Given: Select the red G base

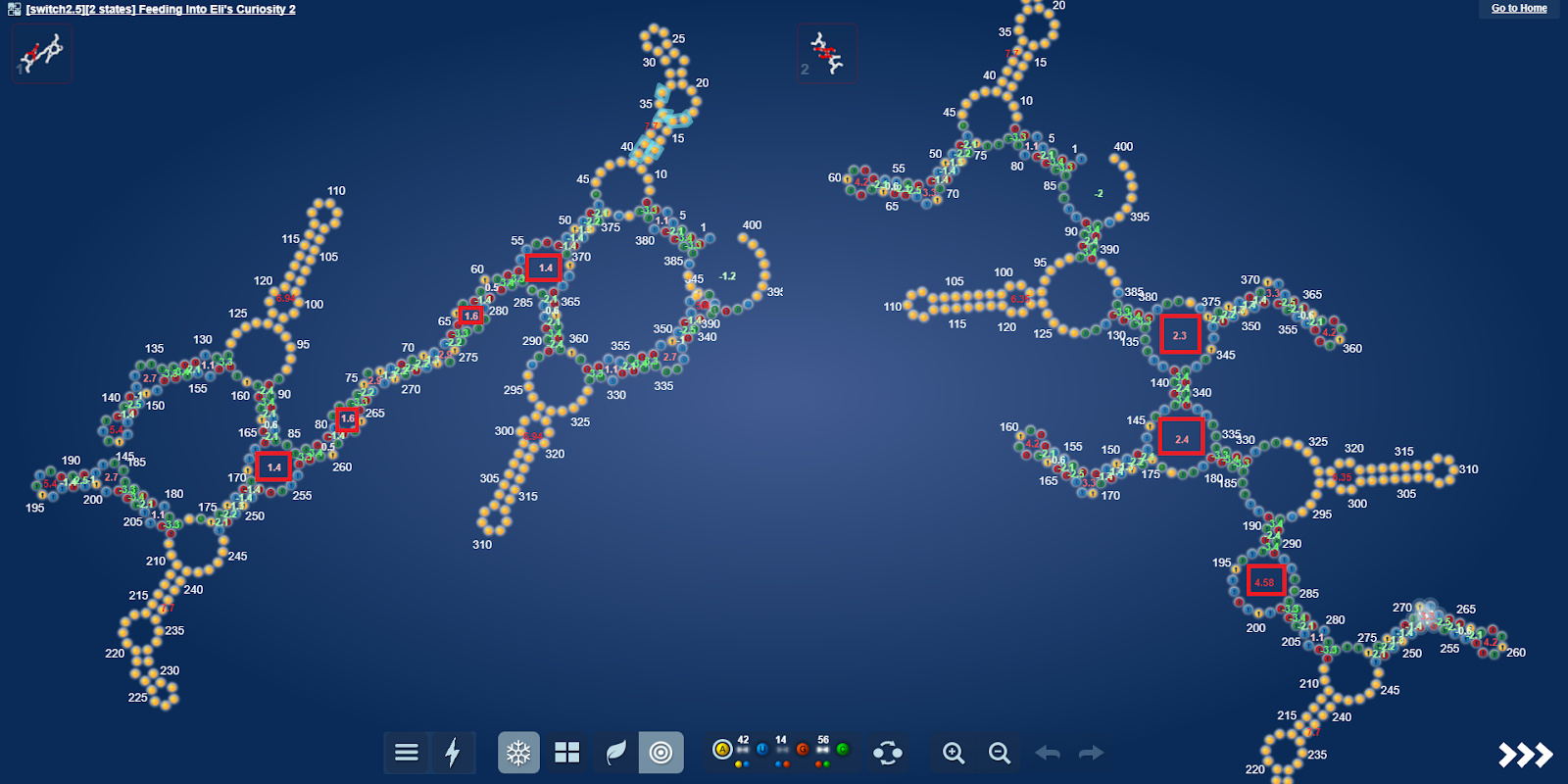Looking at the screenshot, I should pos(803,750).
